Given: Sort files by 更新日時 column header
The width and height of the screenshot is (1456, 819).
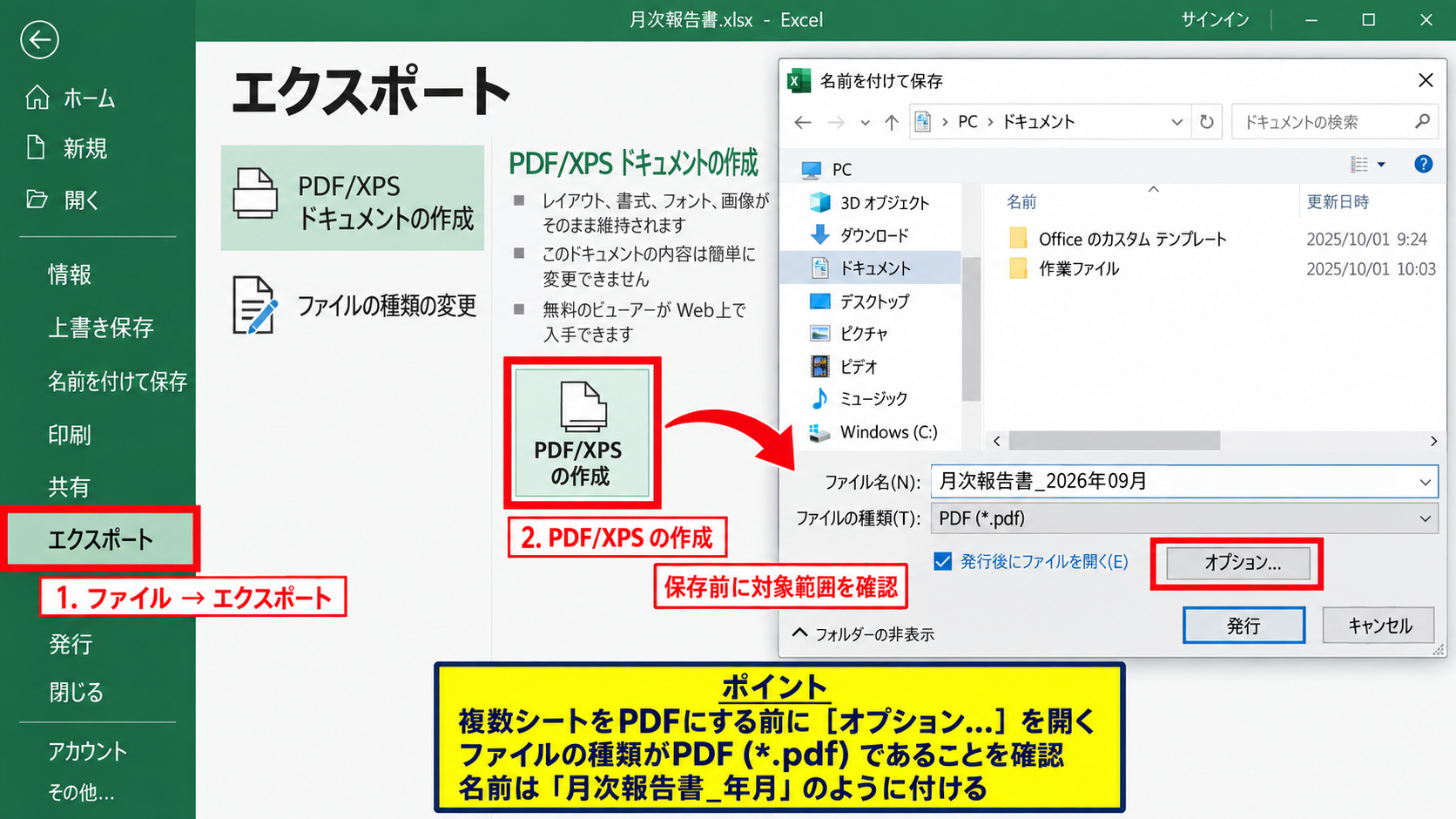Looking at the screenshot, I should pyautogui.click(x=1338, y=202).
